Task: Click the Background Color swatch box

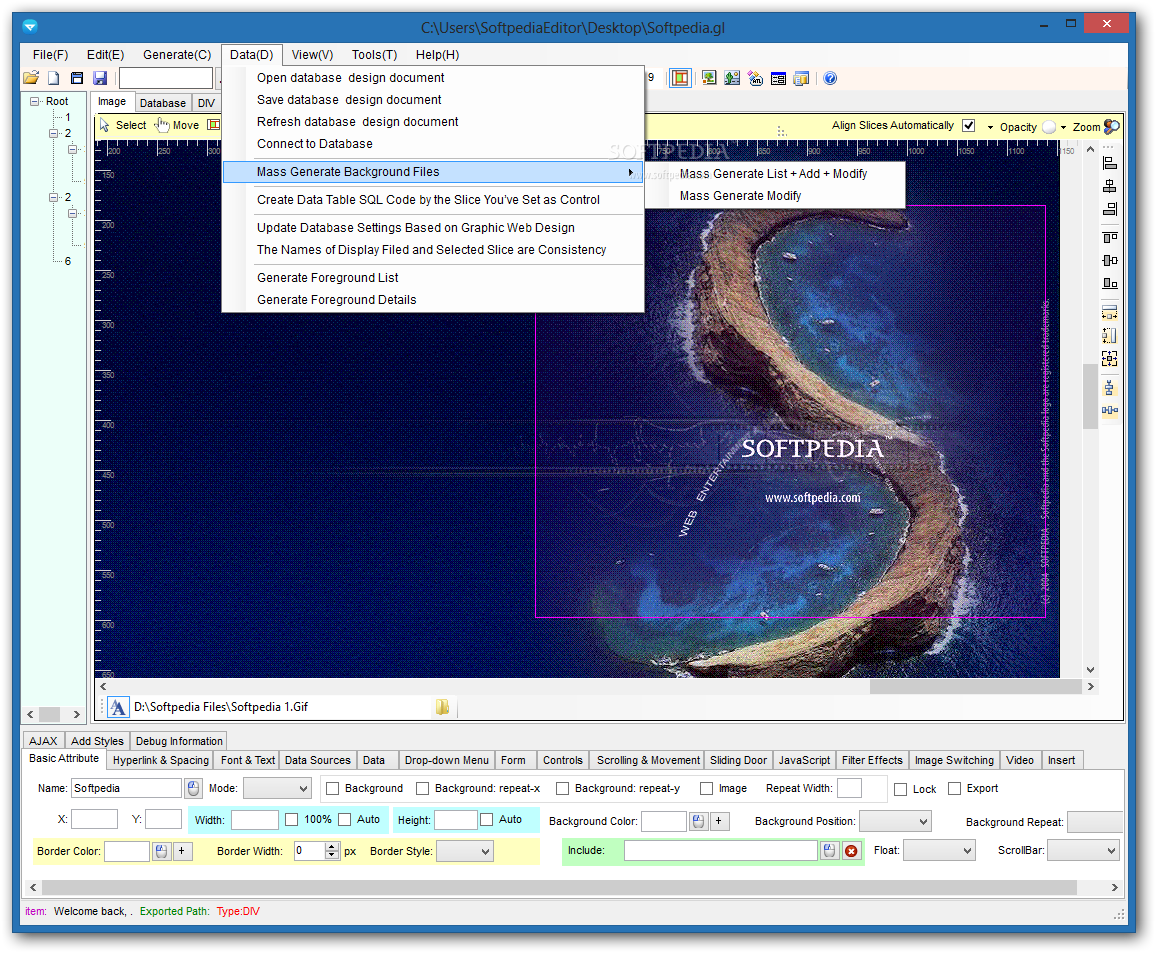Action: tap(664, 821)
